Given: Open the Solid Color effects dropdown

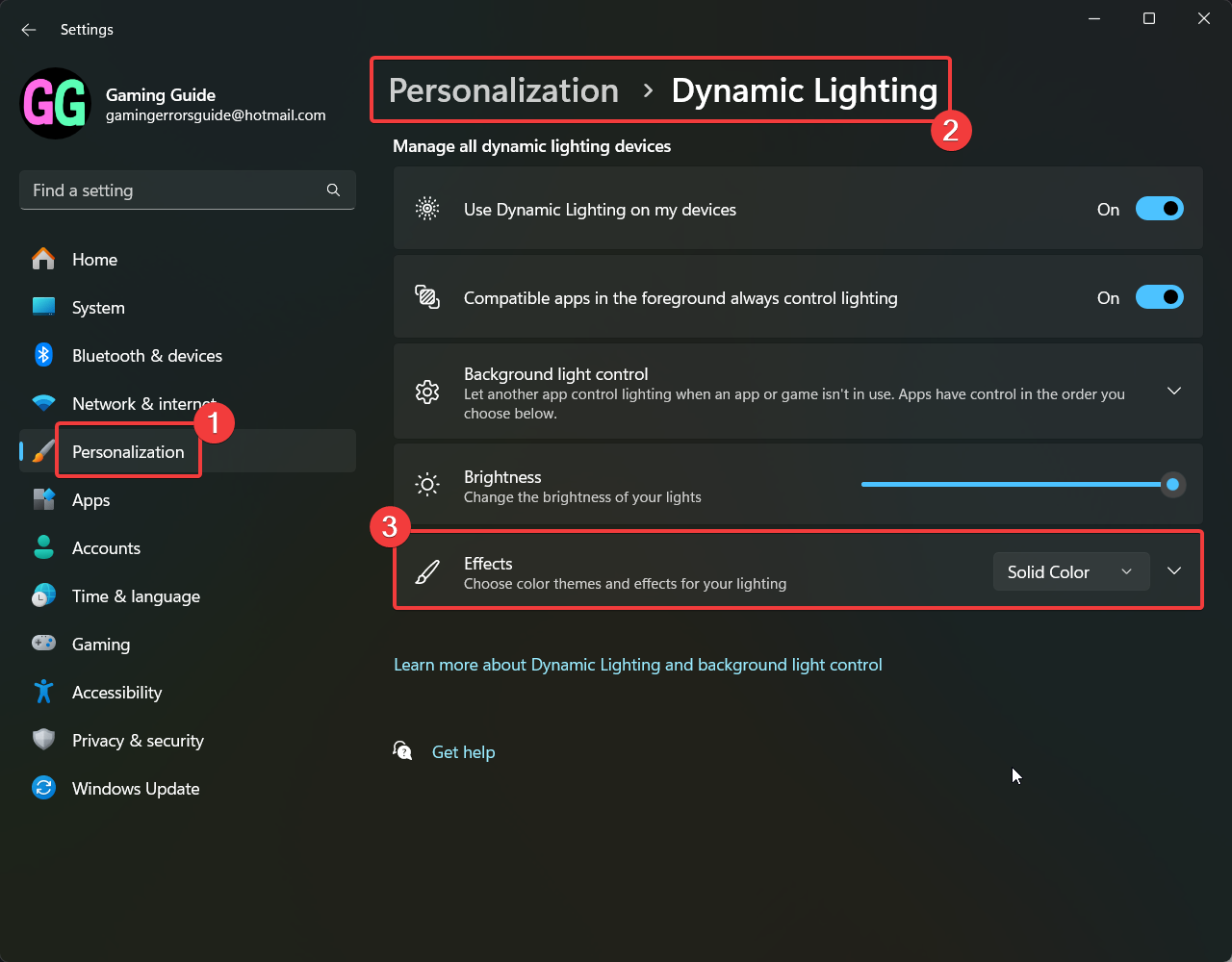Looking at the screenshot, I should pos(1070,571).
